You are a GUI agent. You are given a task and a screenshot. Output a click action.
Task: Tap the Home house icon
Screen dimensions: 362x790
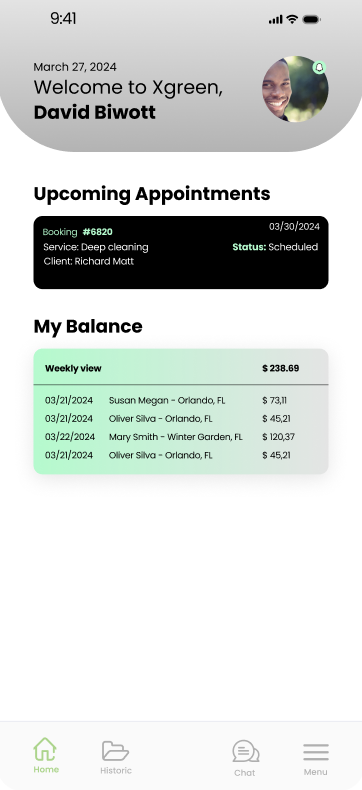[45, 749]
